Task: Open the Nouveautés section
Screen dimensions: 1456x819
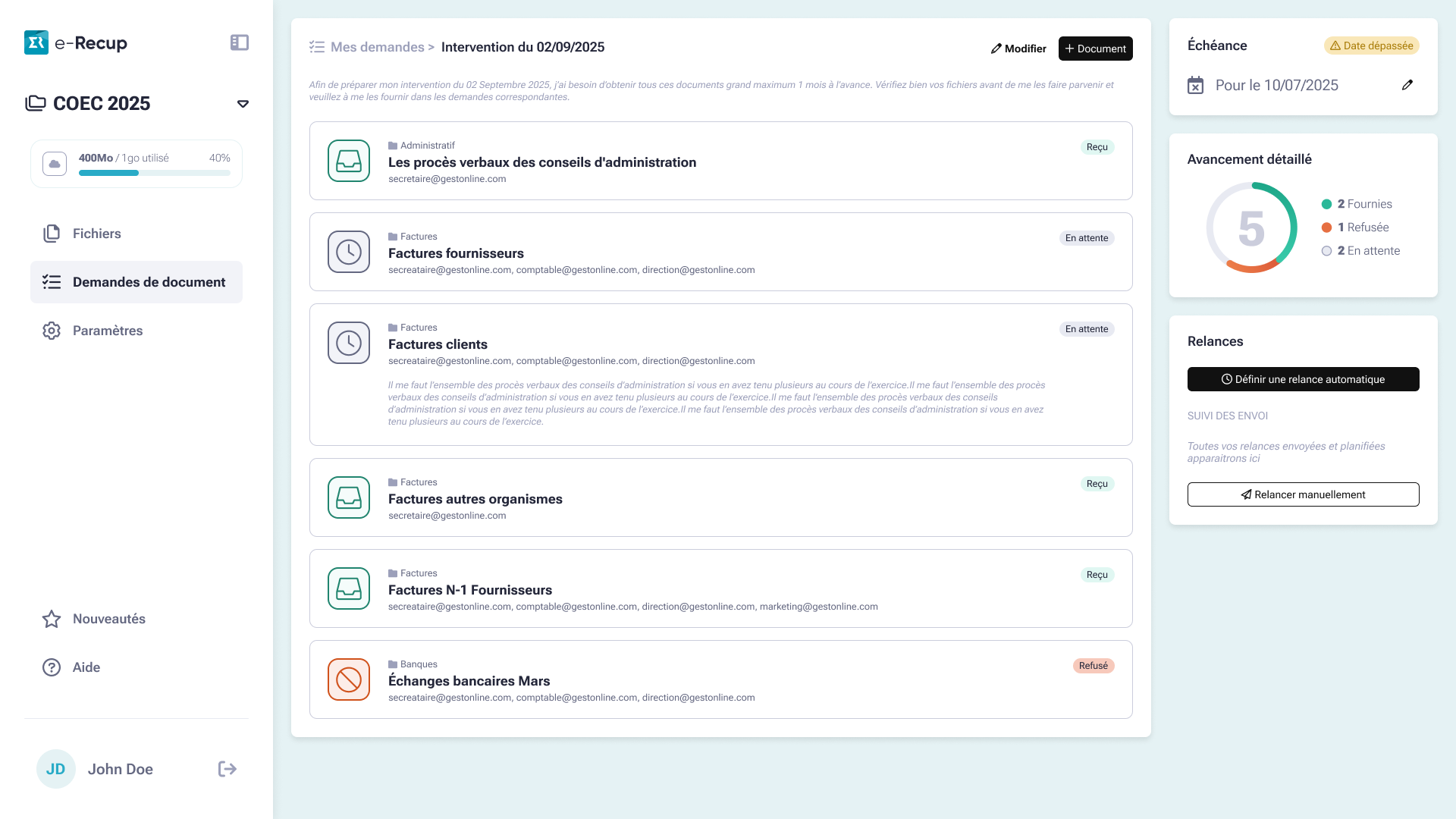Action: tap(109, 619)
